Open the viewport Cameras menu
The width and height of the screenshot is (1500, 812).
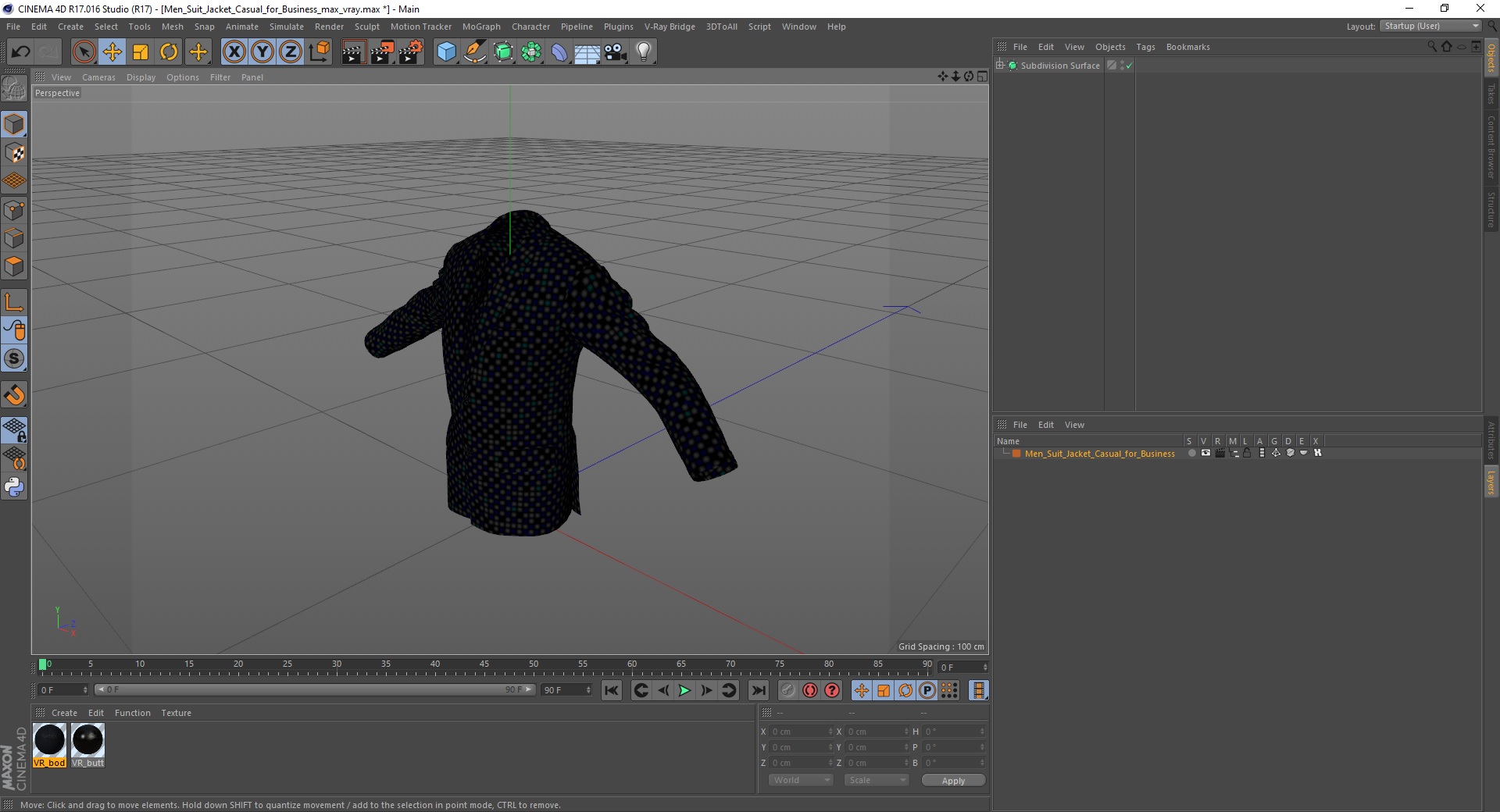click(x=98, y=77)
